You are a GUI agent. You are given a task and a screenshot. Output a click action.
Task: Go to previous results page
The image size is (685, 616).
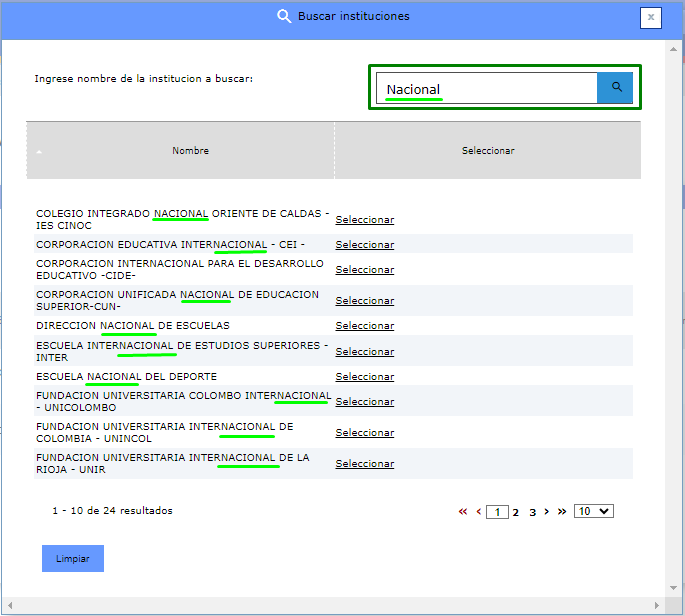click(478, 511)
